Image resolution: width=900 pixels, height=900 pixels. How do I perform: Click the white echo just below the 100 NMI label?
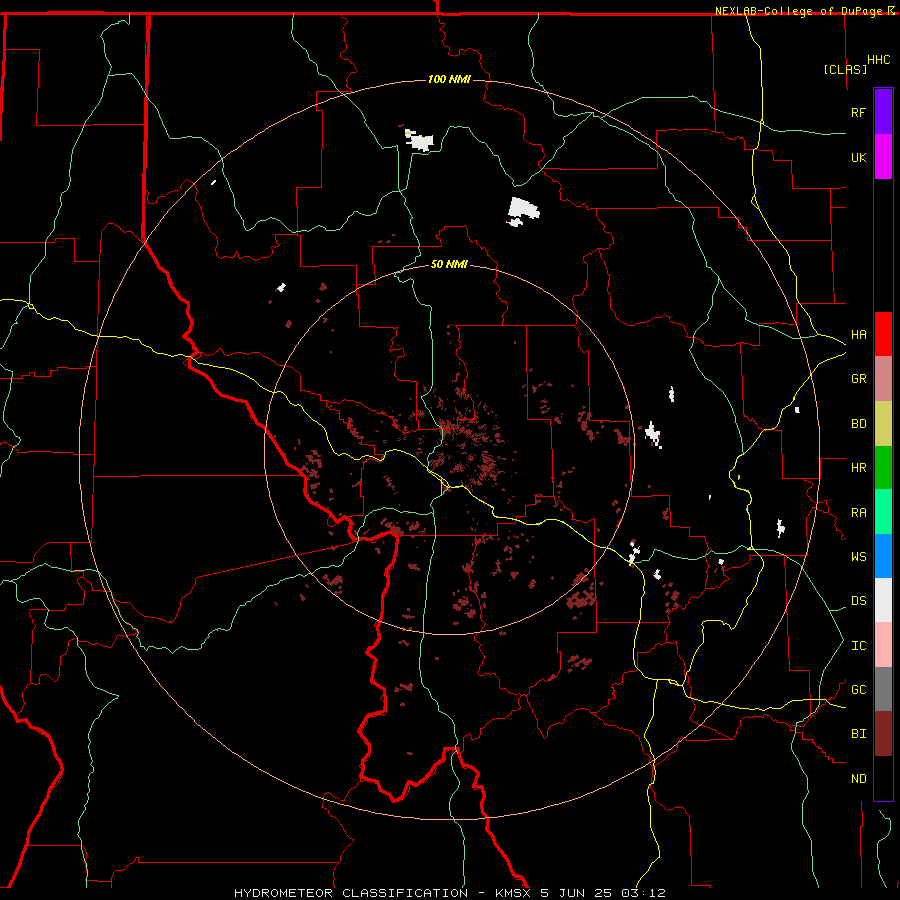pyautogui.click(x=420, y=140)
